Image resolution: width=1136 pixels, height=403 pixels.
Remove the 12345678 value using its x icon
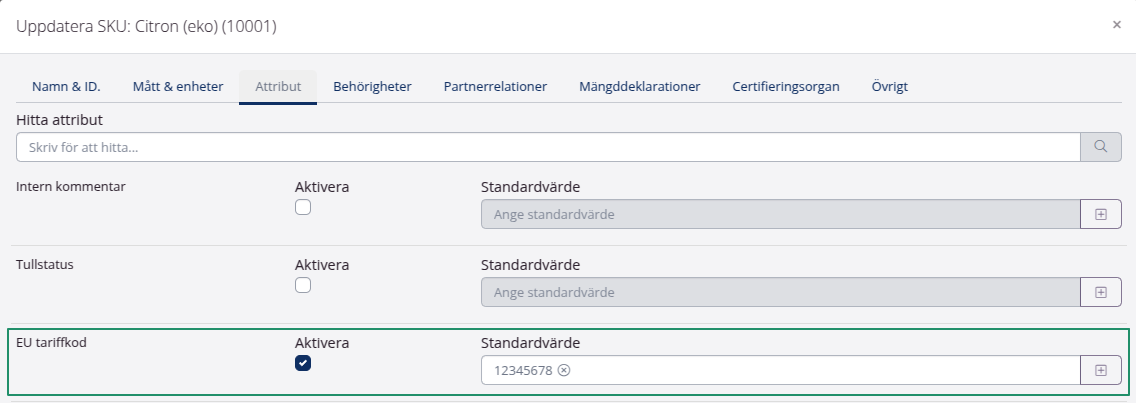tap(564, 370)
